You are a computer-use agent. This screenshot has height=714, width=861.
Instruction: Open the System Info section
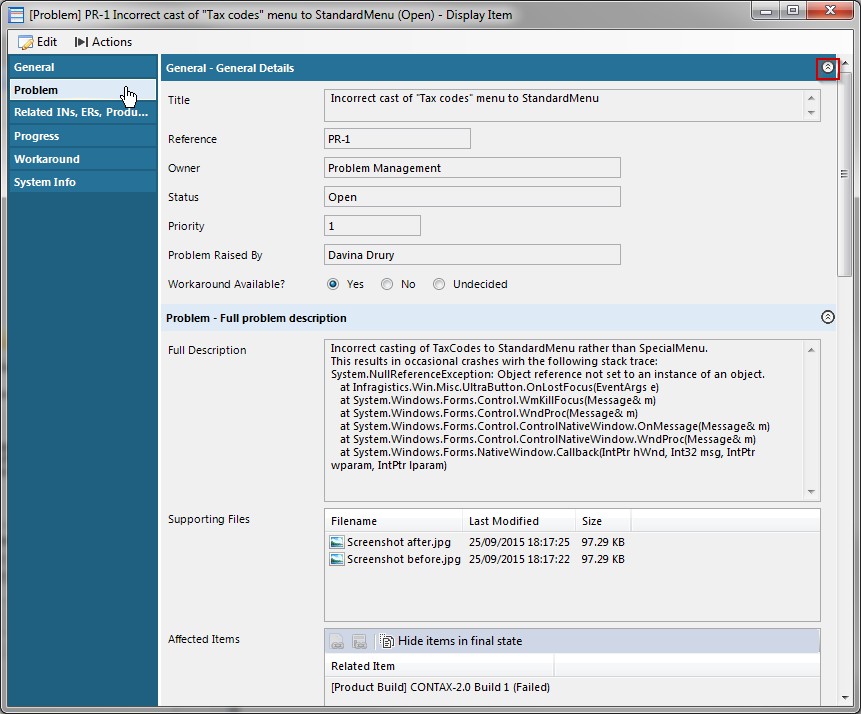tap(83, 182)
